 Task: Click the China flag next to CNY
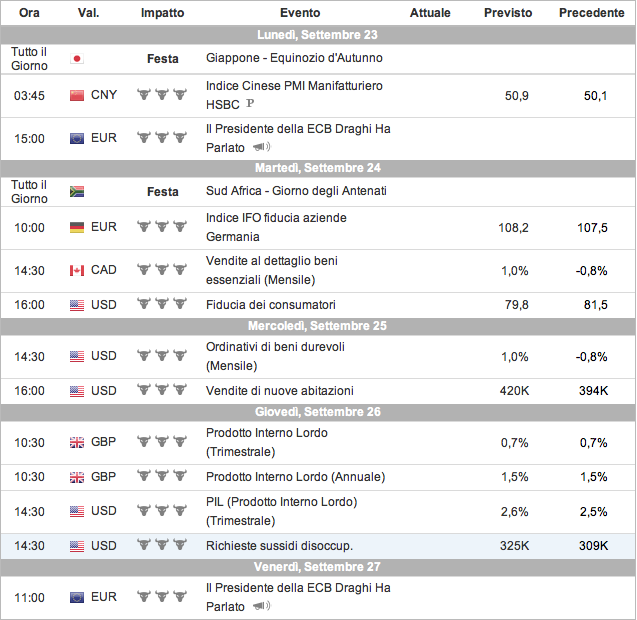coord(77,95)
